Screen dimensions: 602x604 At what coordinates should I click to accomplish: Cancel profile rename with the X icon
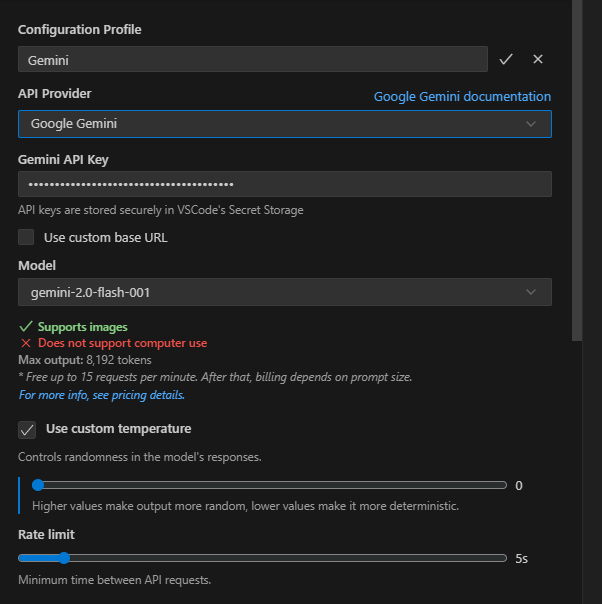(538, 59)
